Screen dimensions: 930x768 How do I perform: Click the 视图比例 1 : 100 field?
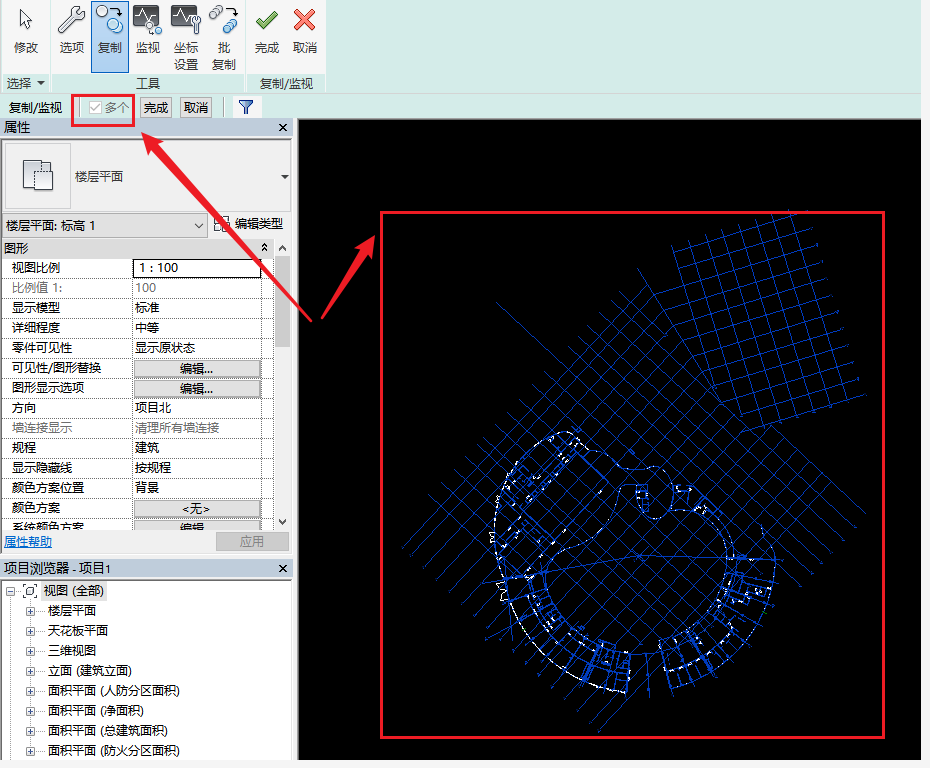(197, 268)
